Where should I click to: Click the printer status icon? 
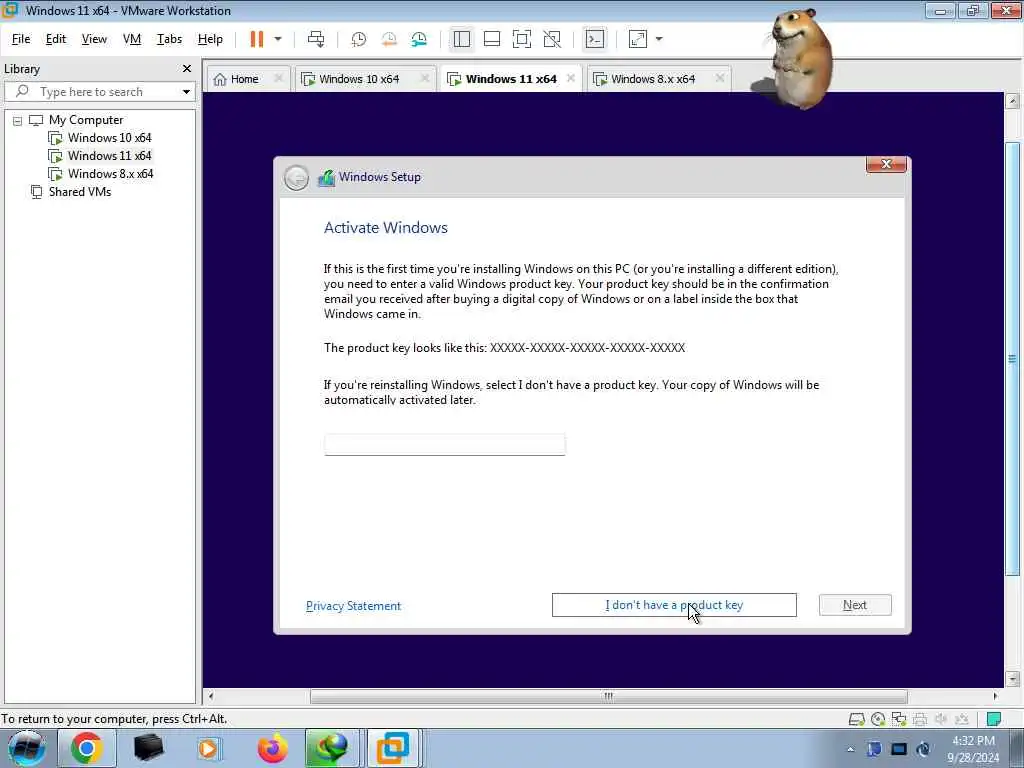[x=920, y=719]
